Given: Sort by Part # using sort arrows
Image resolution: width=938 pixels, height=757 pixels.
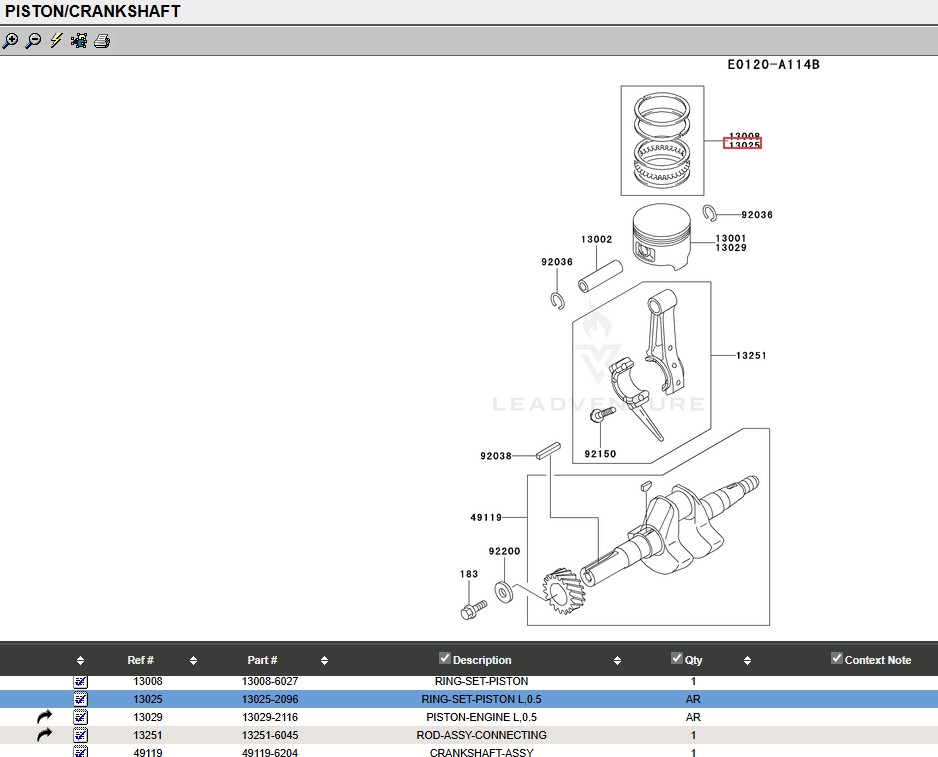Looking at the screenshot, I should tap(324, 661).
